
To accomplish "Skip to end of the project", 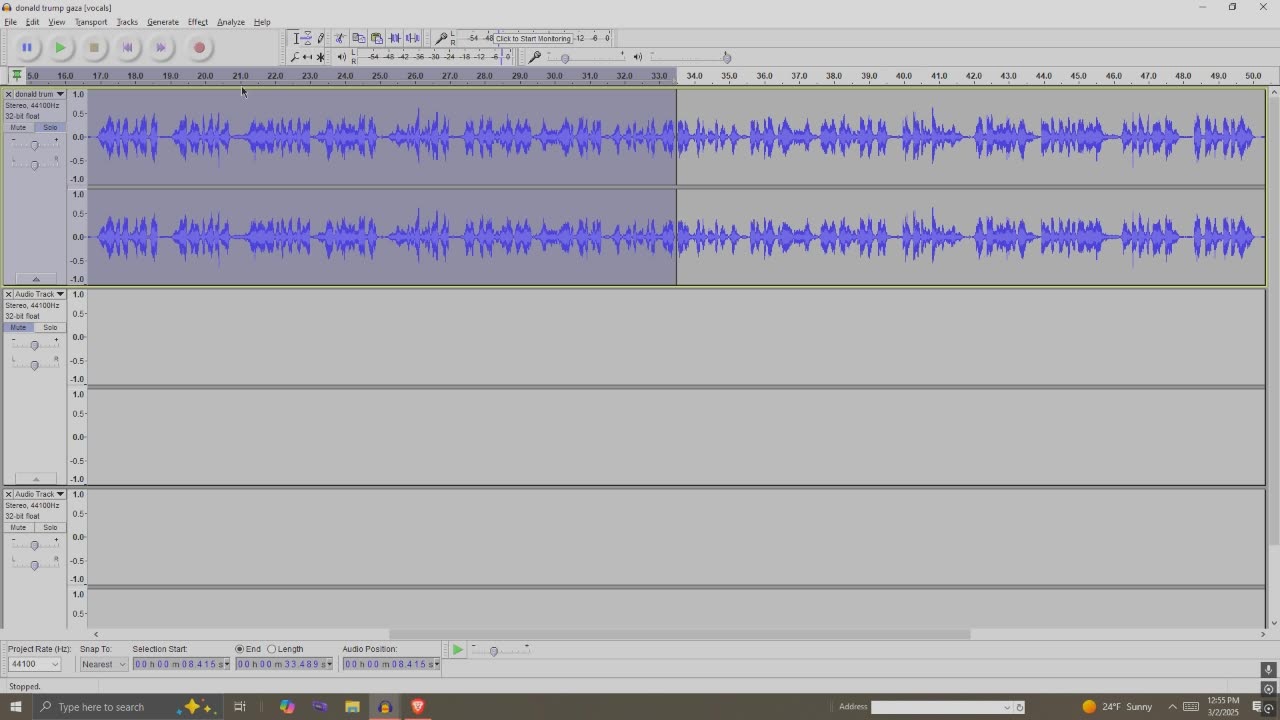I will (160, 47).
